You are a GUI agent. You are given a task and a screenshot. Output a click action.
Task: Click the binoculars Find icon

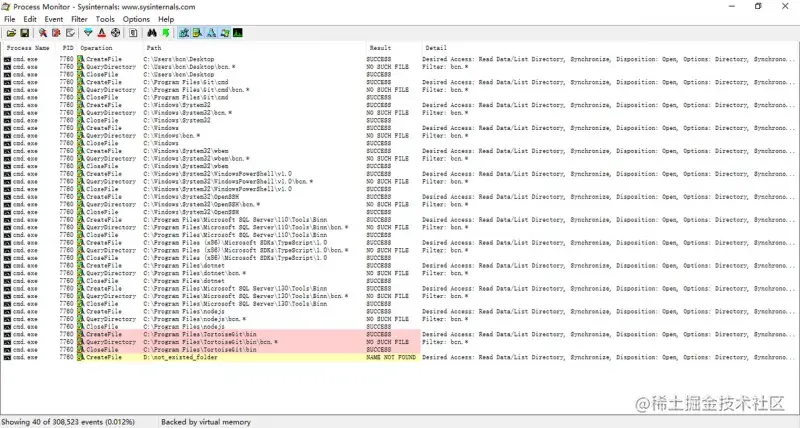(x=152, y=33)
